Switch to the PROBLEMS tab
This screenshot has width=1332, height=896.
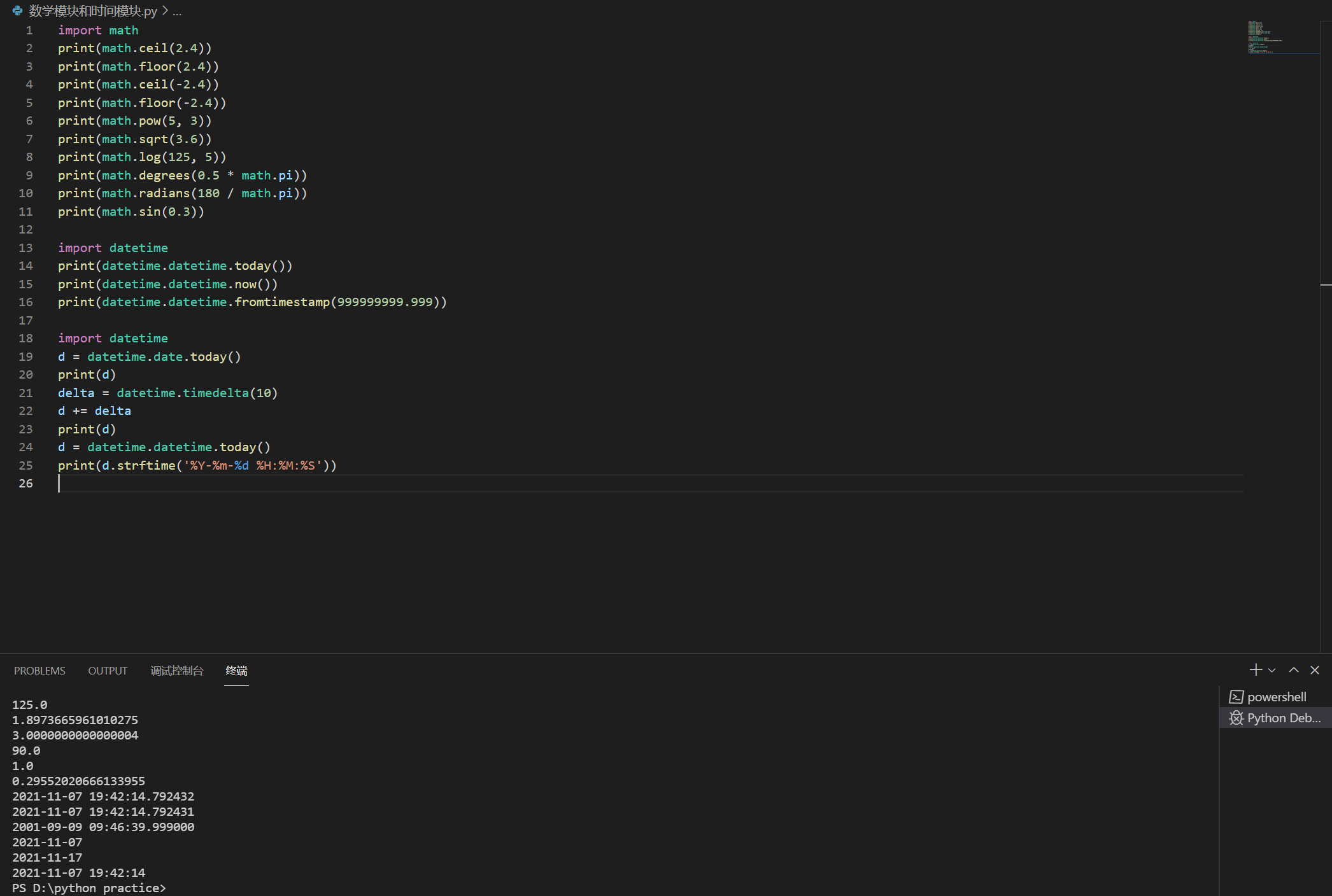coord(39,671)
